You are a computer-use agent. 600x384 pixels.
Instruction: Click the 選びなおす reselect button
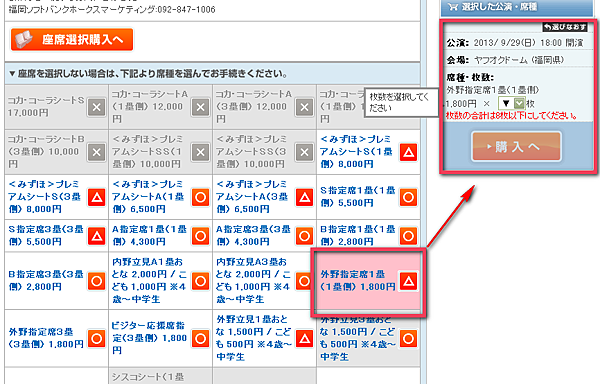(565, 27)
